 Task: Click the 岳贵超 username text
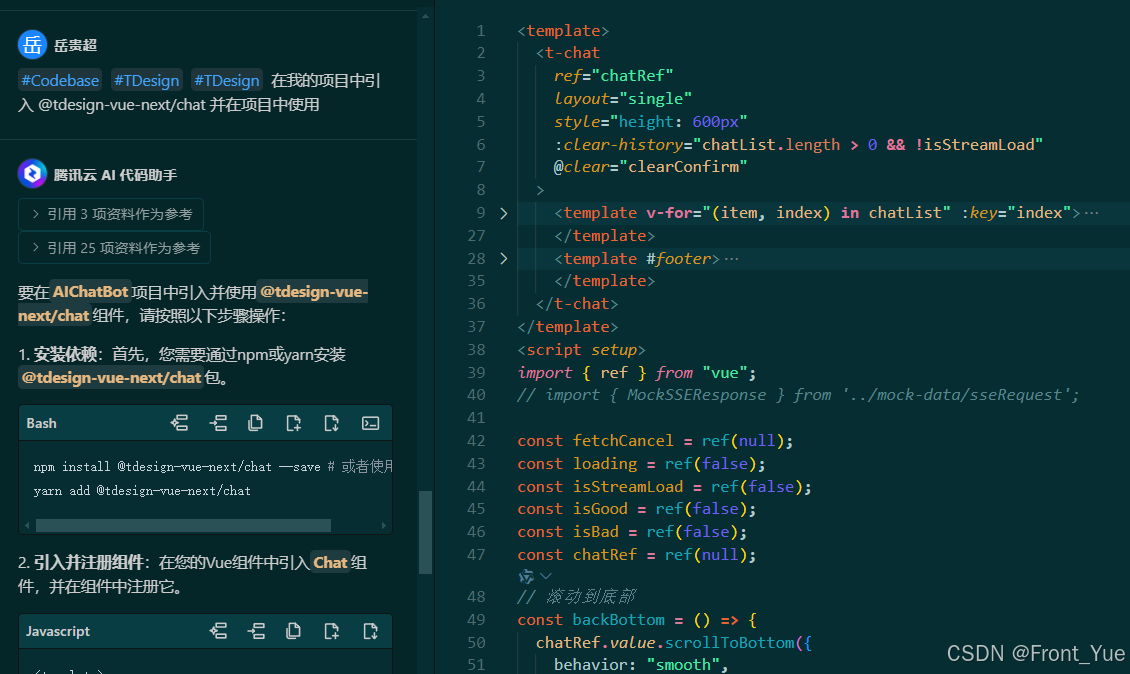pos(76,45)
